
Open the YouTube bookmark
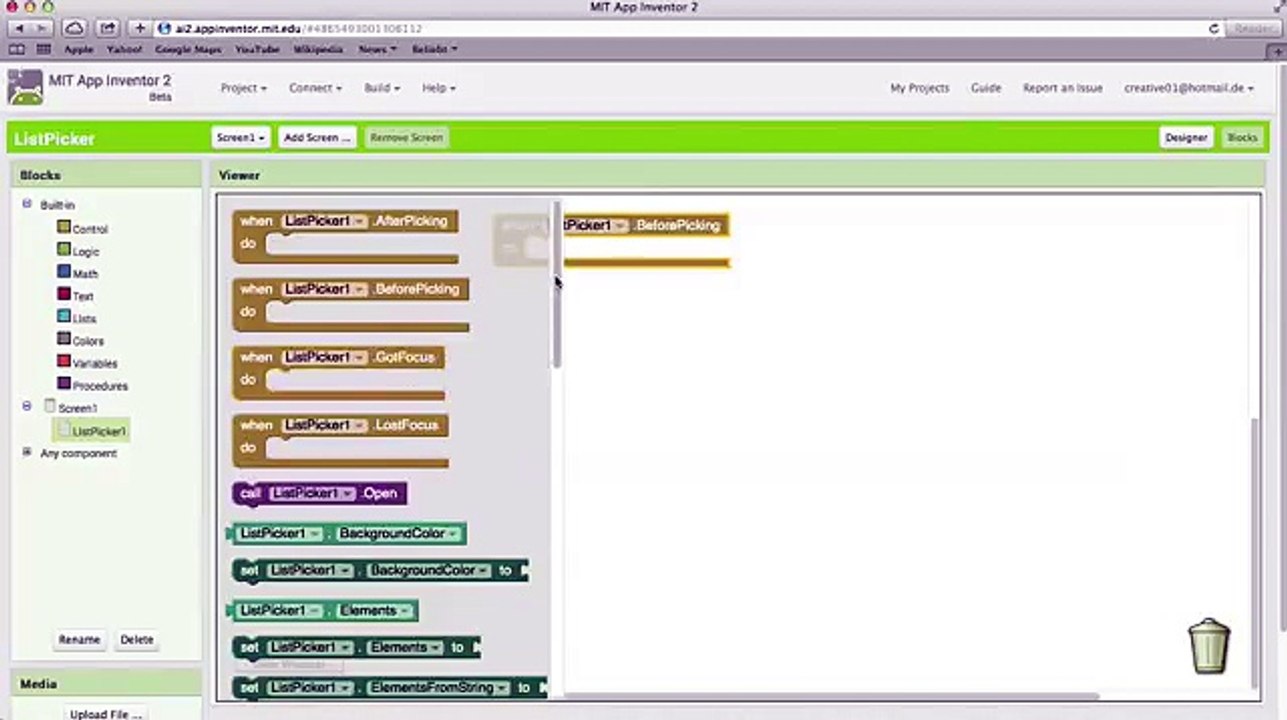click(x=257, y=49)
